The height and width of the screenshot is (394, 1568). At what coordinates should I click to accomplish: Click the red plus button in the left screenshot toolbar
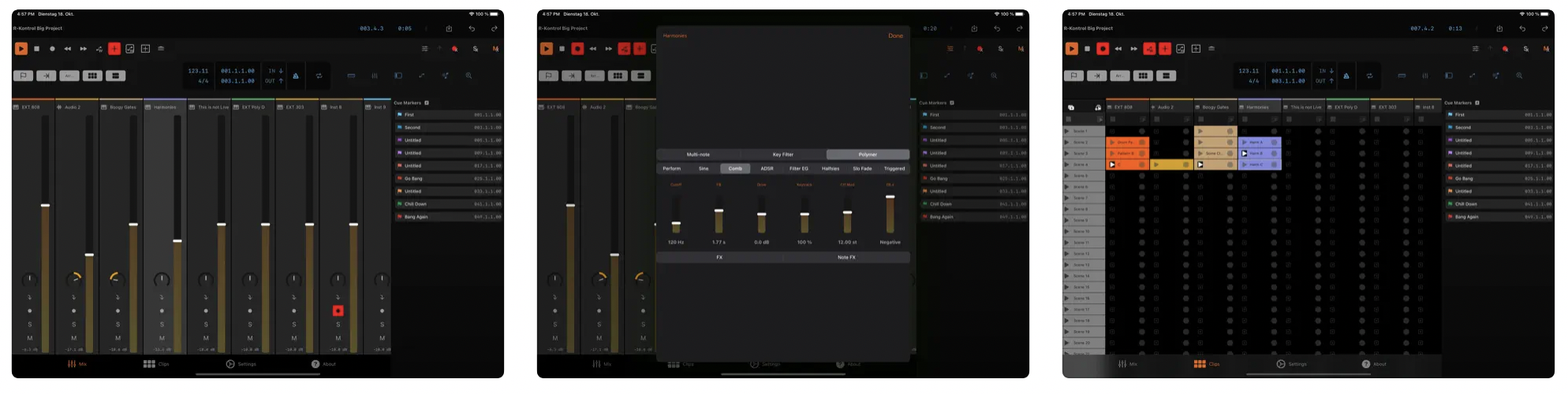(114, 49)
